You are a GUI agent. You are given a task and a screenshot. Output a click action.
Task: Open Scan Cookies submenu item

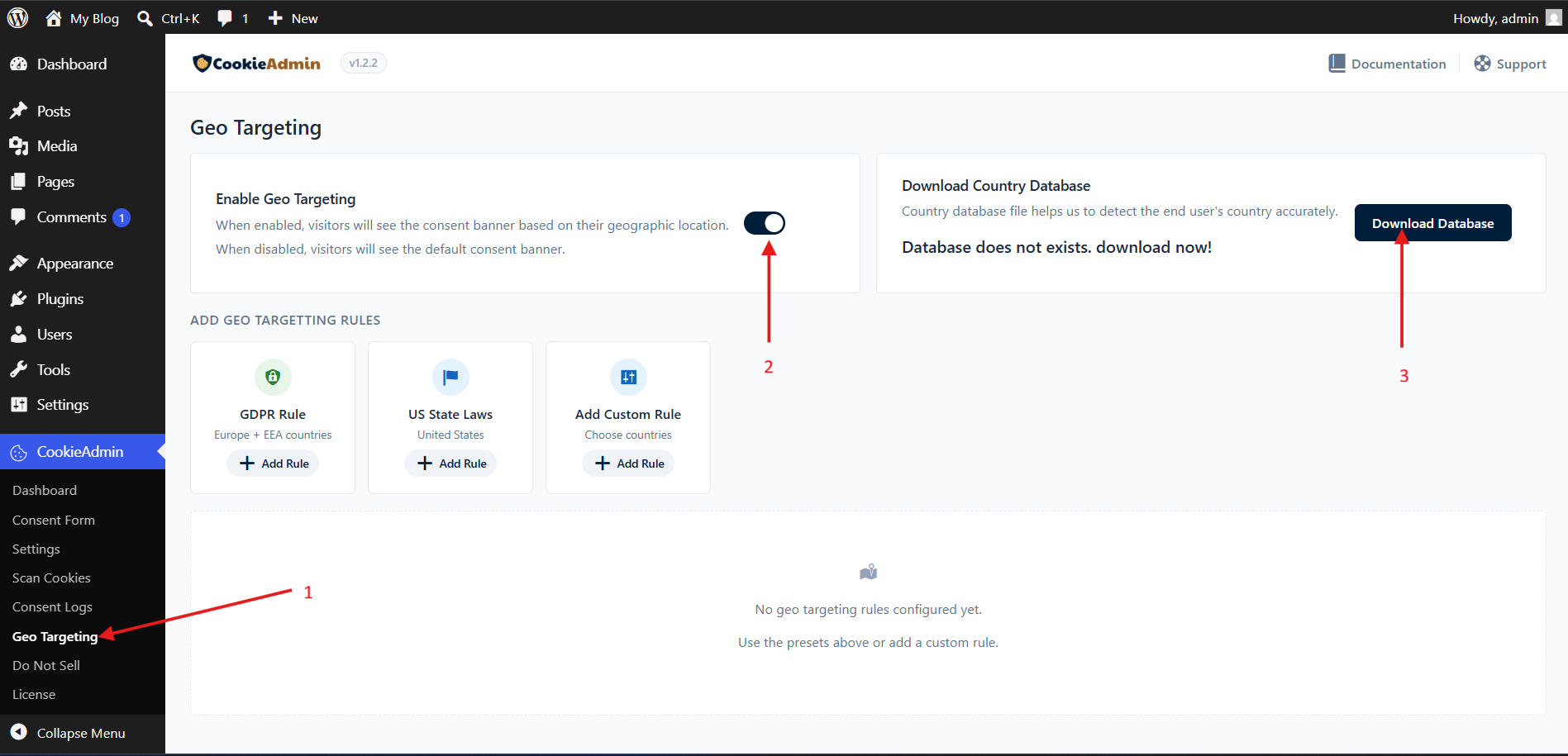[x=51, y=578]
